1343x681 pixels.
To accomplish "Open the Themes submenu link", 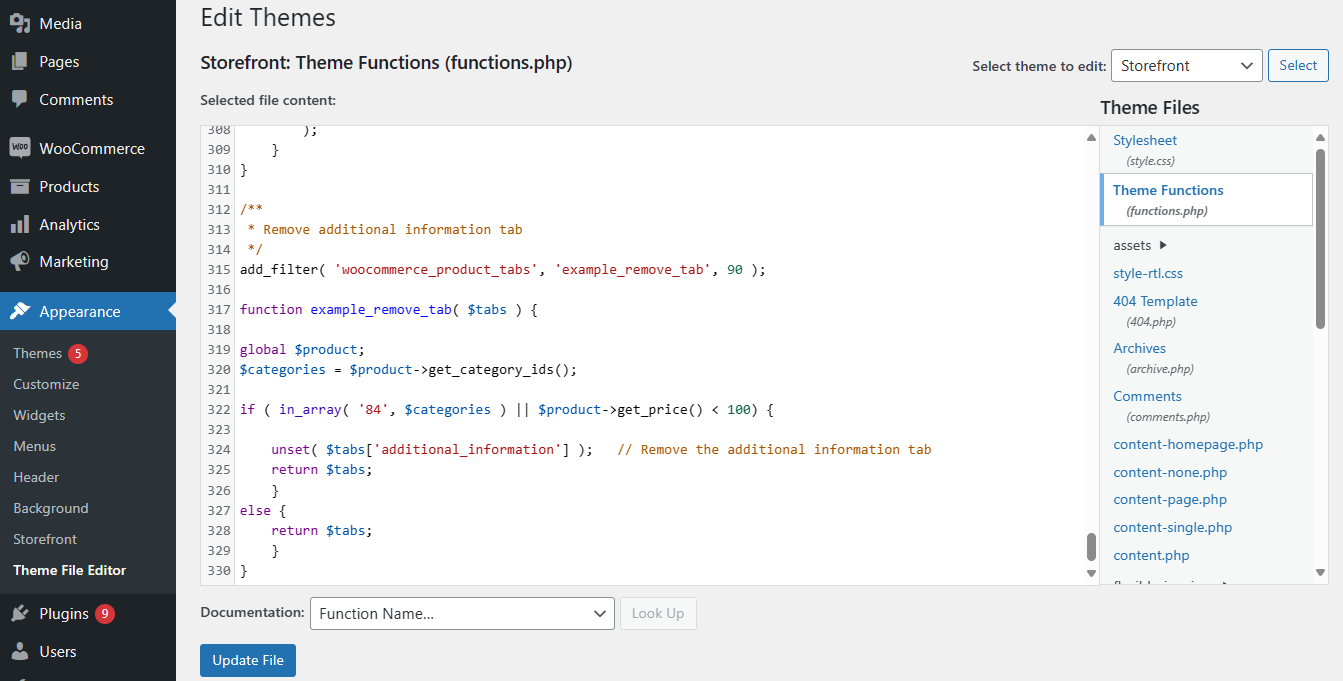I will tap(38, 353).
